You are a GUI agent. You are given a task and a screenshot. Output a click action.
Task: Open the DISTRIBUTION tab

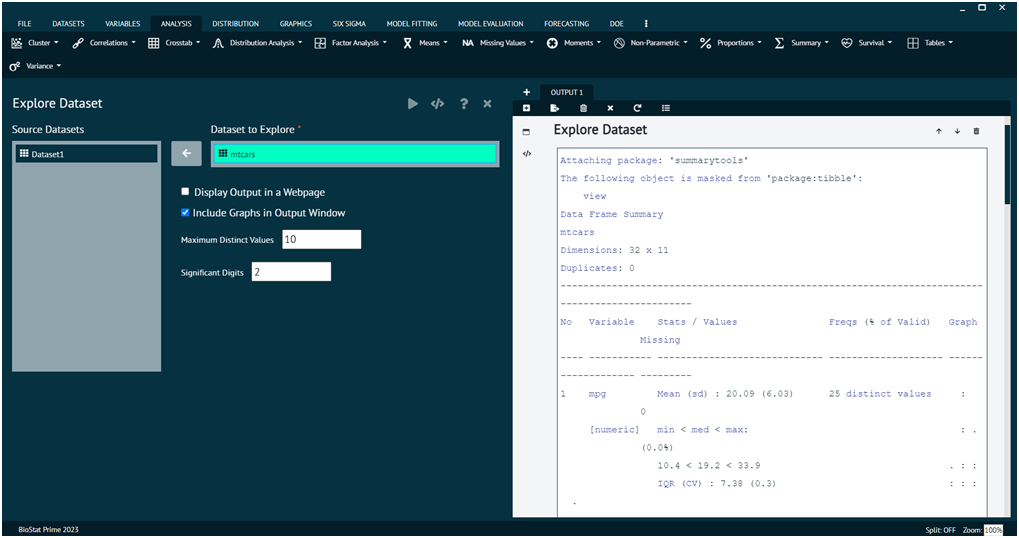click(235, 23)
